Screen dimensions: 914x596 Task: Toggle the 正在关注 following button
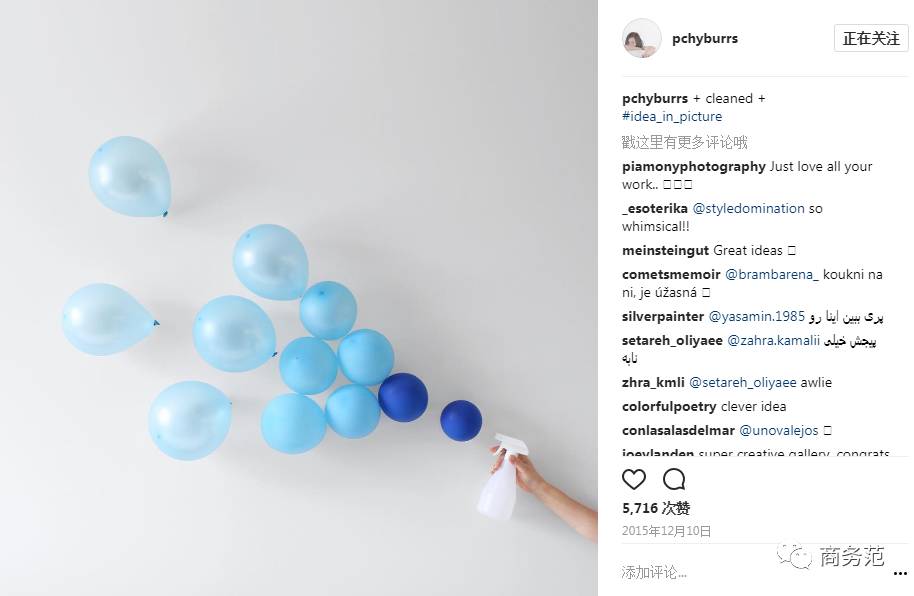[871, 38]
